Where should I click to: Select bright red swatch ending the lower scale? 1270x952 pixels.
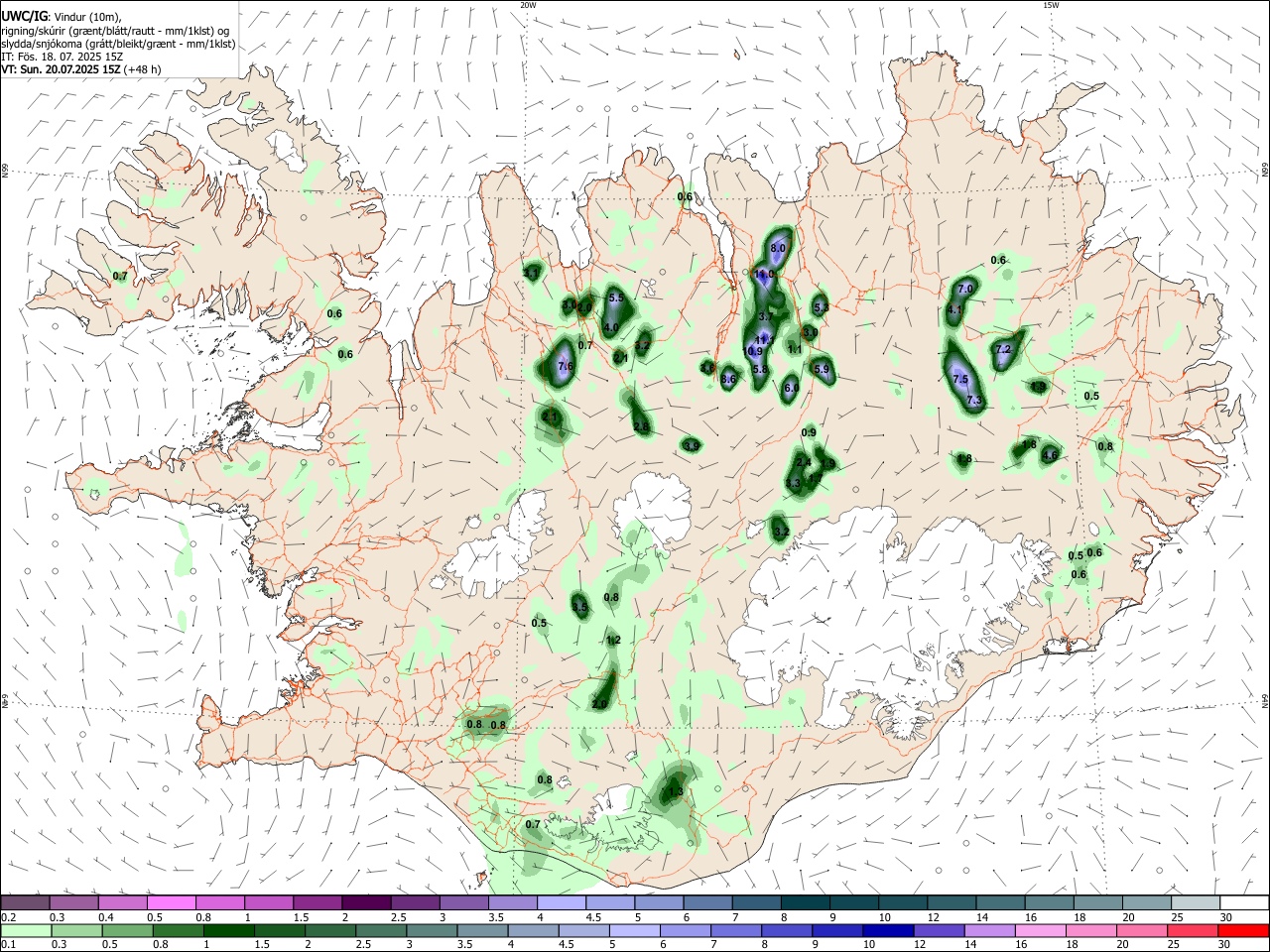tap(1243, 930)
